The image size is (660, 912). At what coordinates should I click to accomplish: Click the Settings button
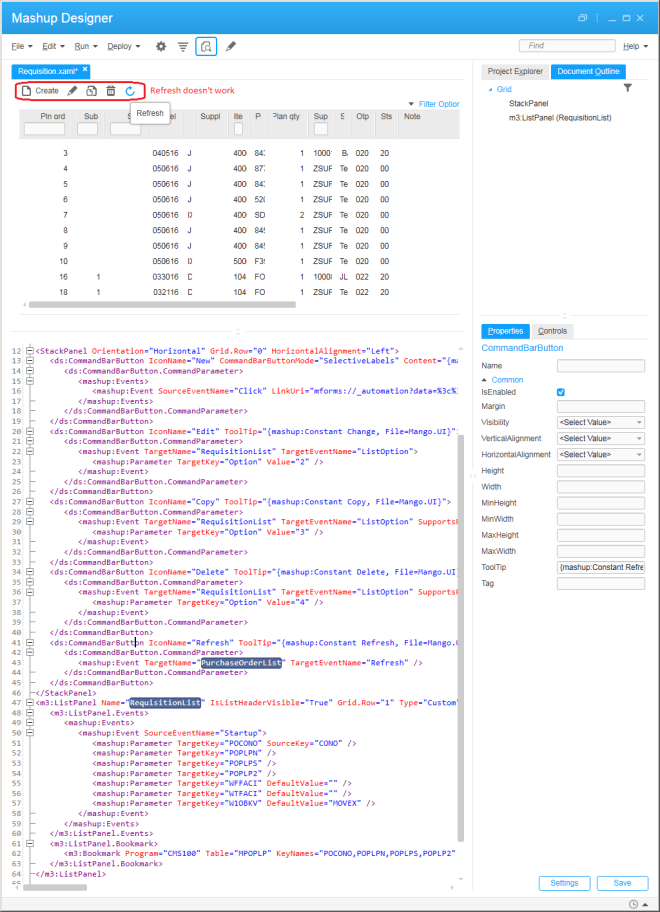pyautogui.click(x=564, y=883)
